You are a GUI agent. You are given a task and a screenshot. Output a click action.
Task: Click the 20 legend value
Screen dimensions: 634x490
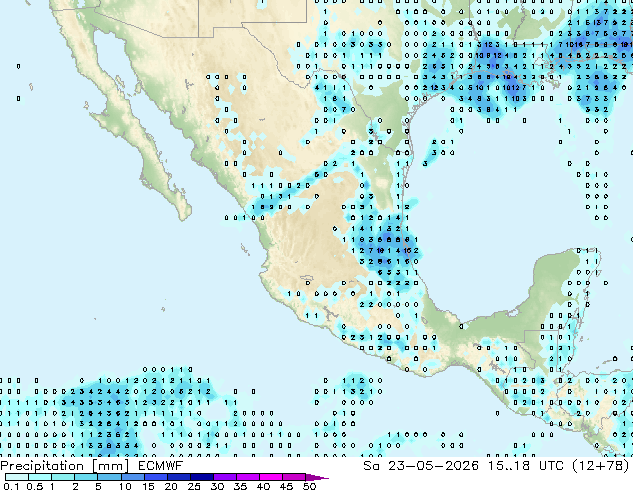pos(171,486)
